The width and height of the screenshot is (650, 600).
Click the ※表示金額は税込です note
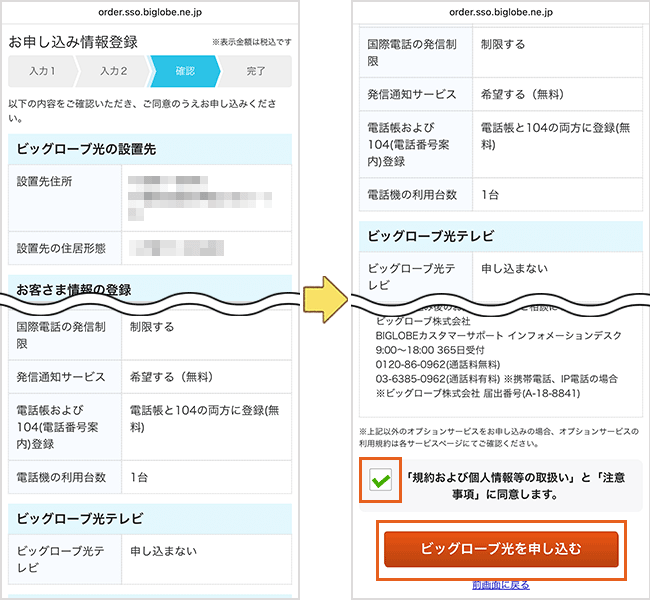[252, 42]
